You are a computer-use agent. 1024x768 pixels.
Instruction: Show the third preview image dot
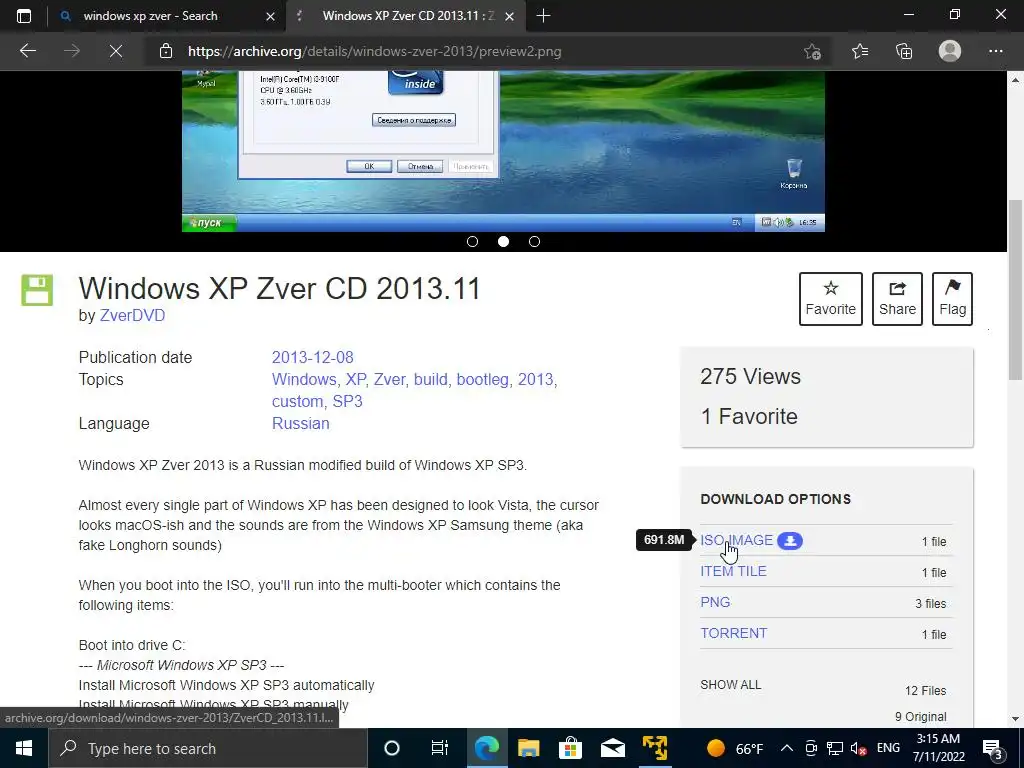pyautogui.click(x=534, y=242)
